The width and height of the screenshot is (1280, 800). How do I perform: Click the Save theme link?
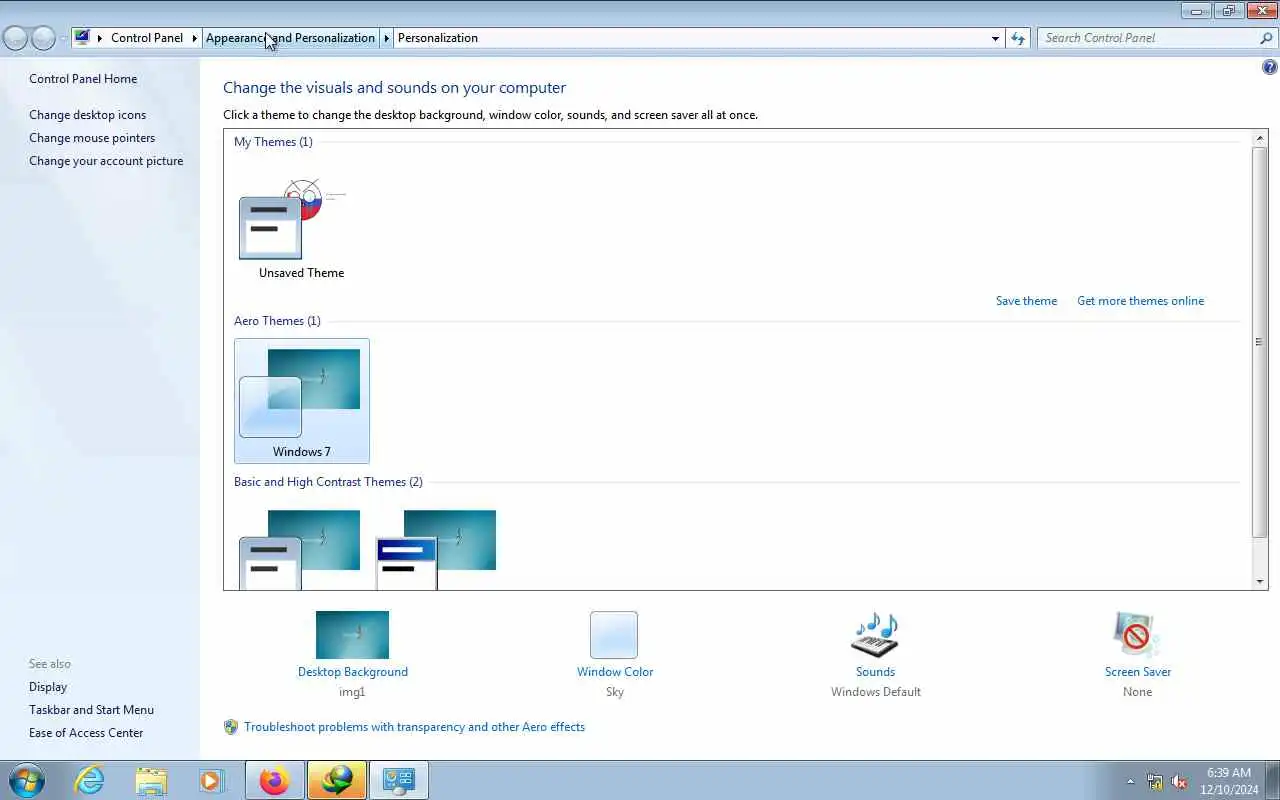(1026, 301)
